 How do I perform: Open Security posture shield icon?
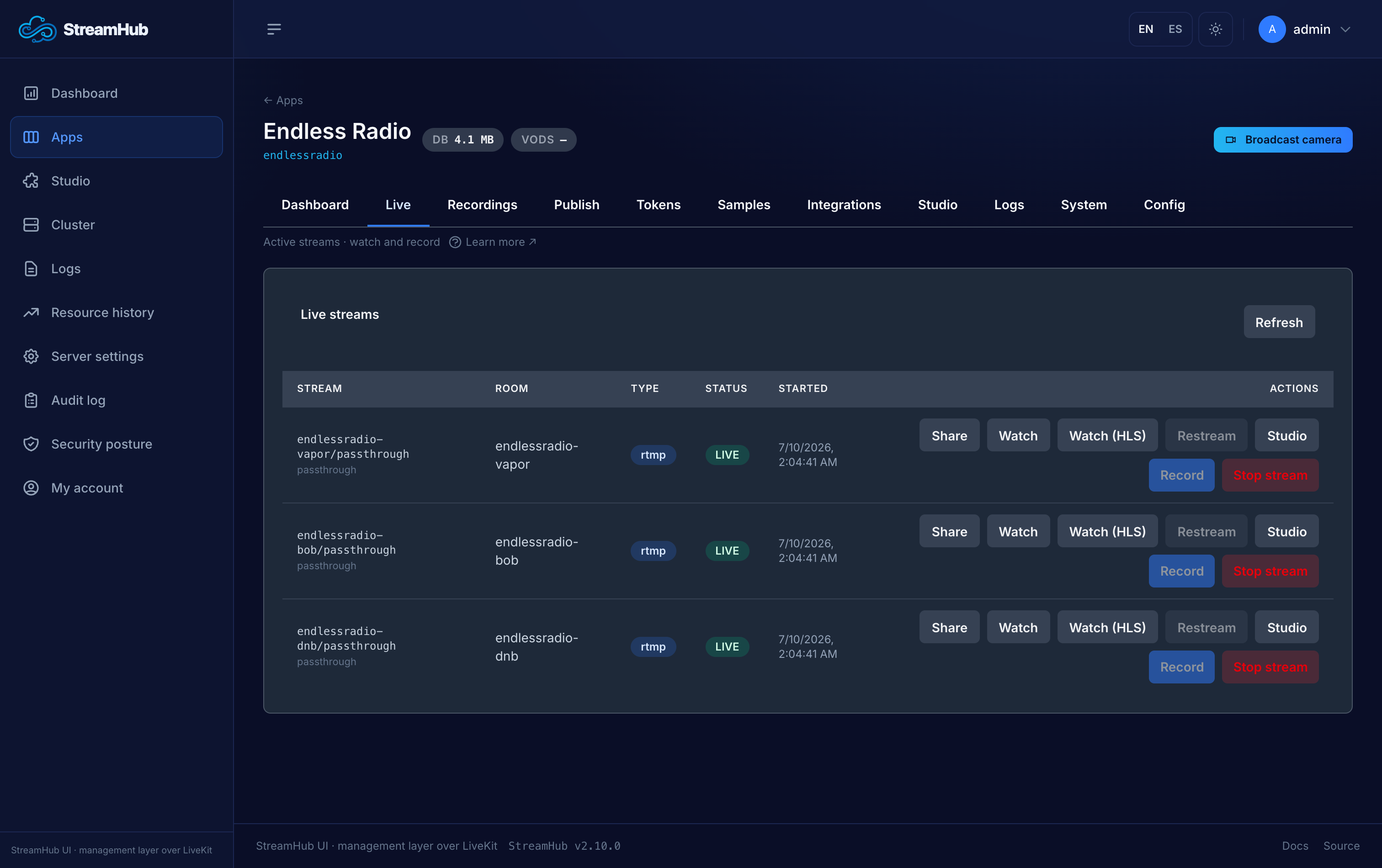(x=31, y=444)
